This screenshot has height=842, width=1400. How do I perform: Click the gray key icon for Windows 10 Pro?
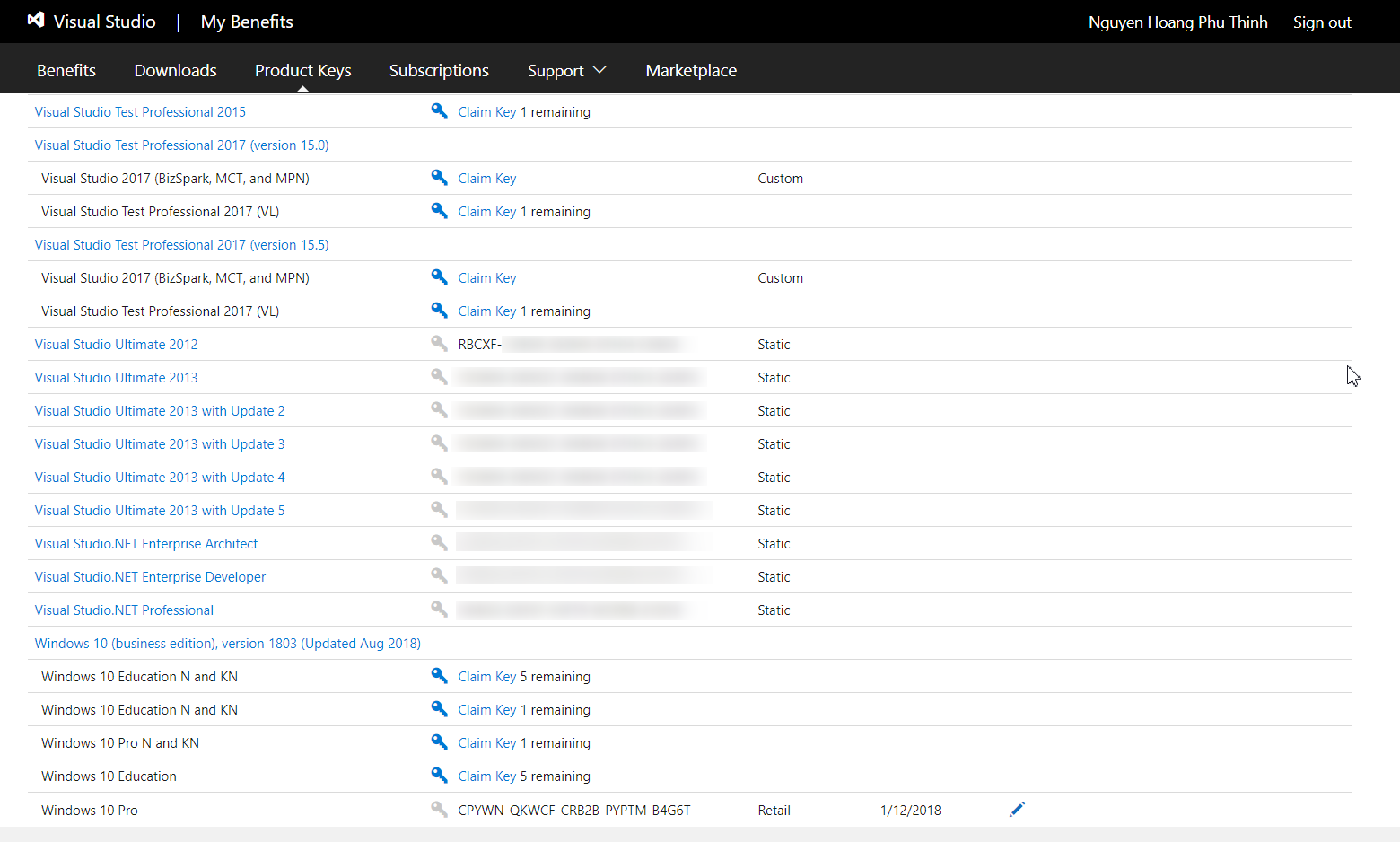tap(439, 810)
